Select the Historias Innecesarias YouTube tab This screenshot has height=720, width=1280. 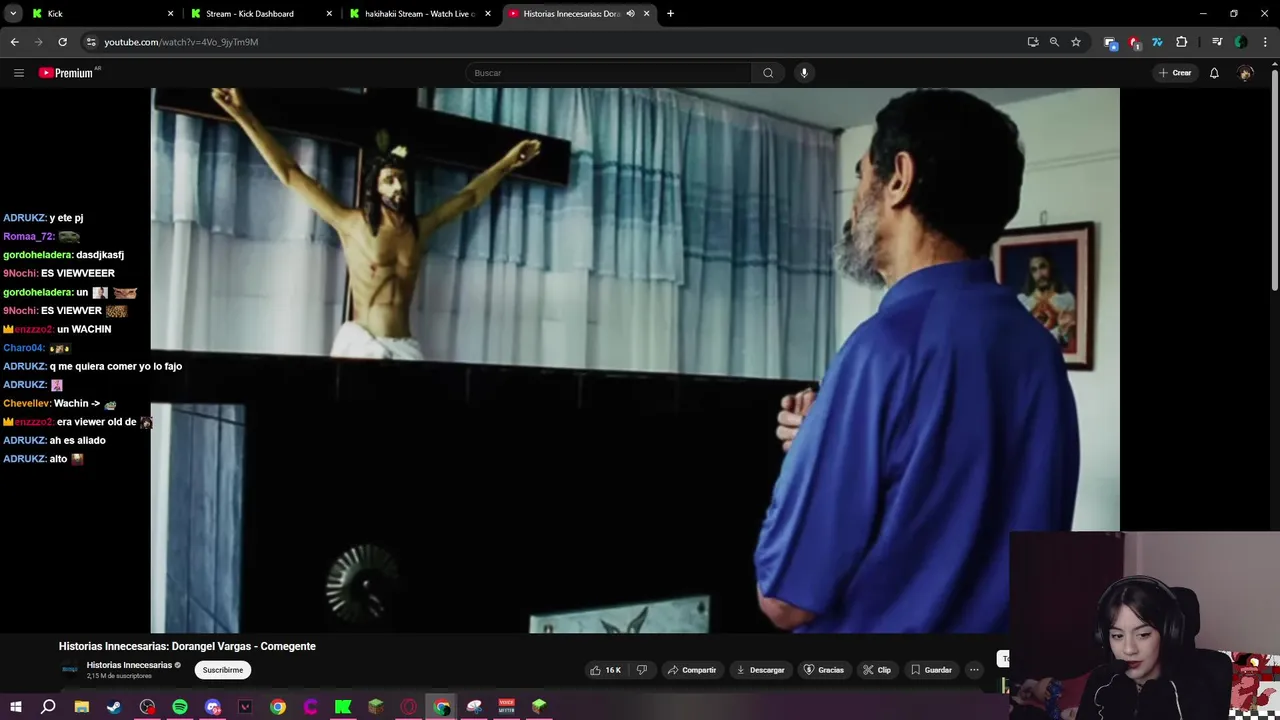pyautogui.click(x=570, y=13)
